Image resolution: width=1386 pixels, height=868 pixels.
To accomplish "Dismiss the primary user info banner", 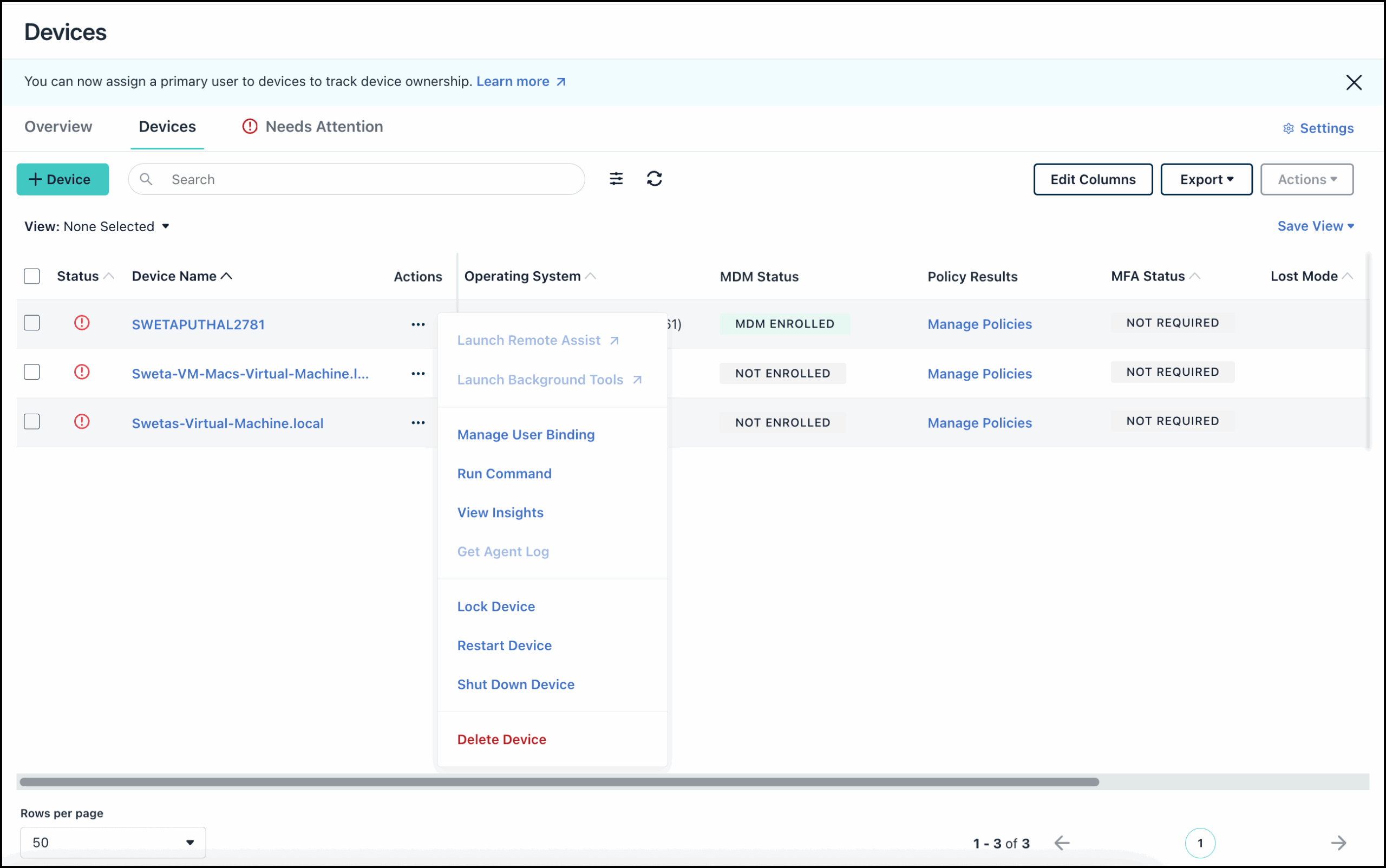I will 1354,82.
